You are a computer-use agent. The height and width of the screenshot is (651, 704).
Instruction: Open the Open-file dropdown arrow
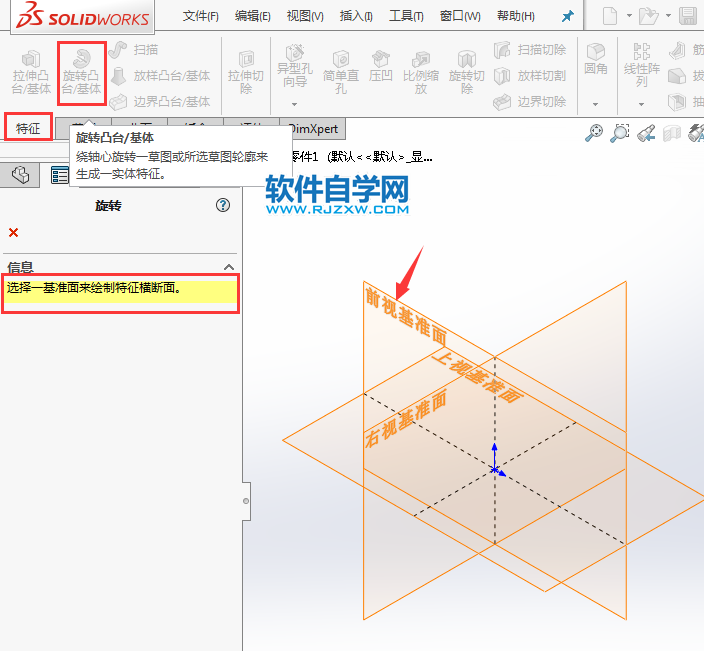669,16
